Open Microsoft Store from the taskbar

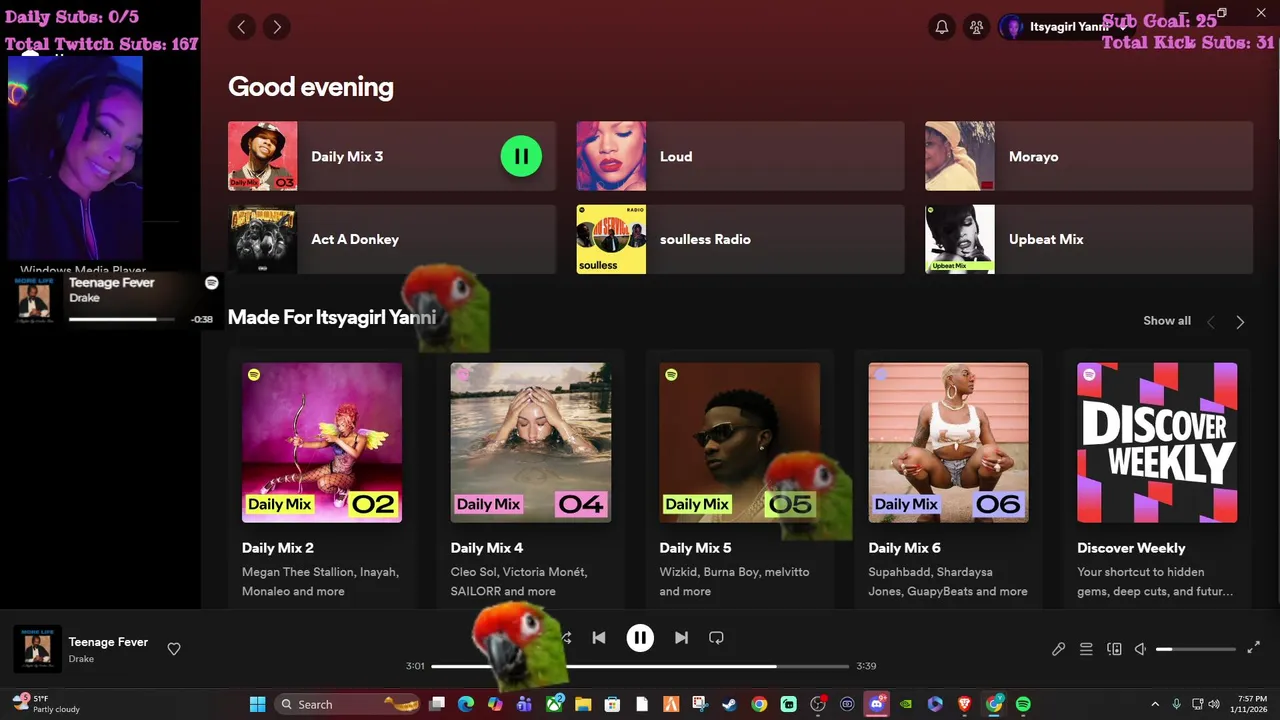point(612,704)
